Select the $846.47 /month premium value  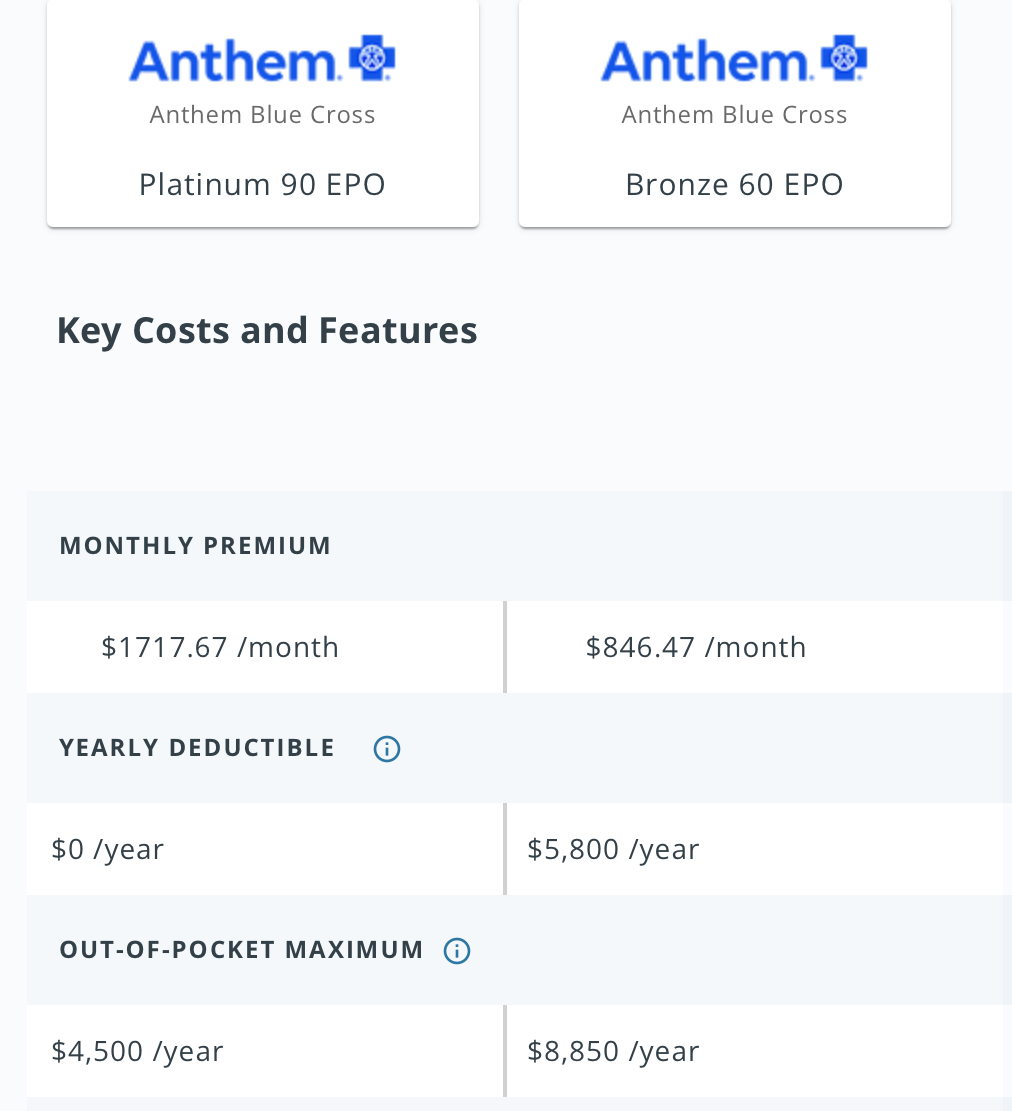[x=696, y=647]
